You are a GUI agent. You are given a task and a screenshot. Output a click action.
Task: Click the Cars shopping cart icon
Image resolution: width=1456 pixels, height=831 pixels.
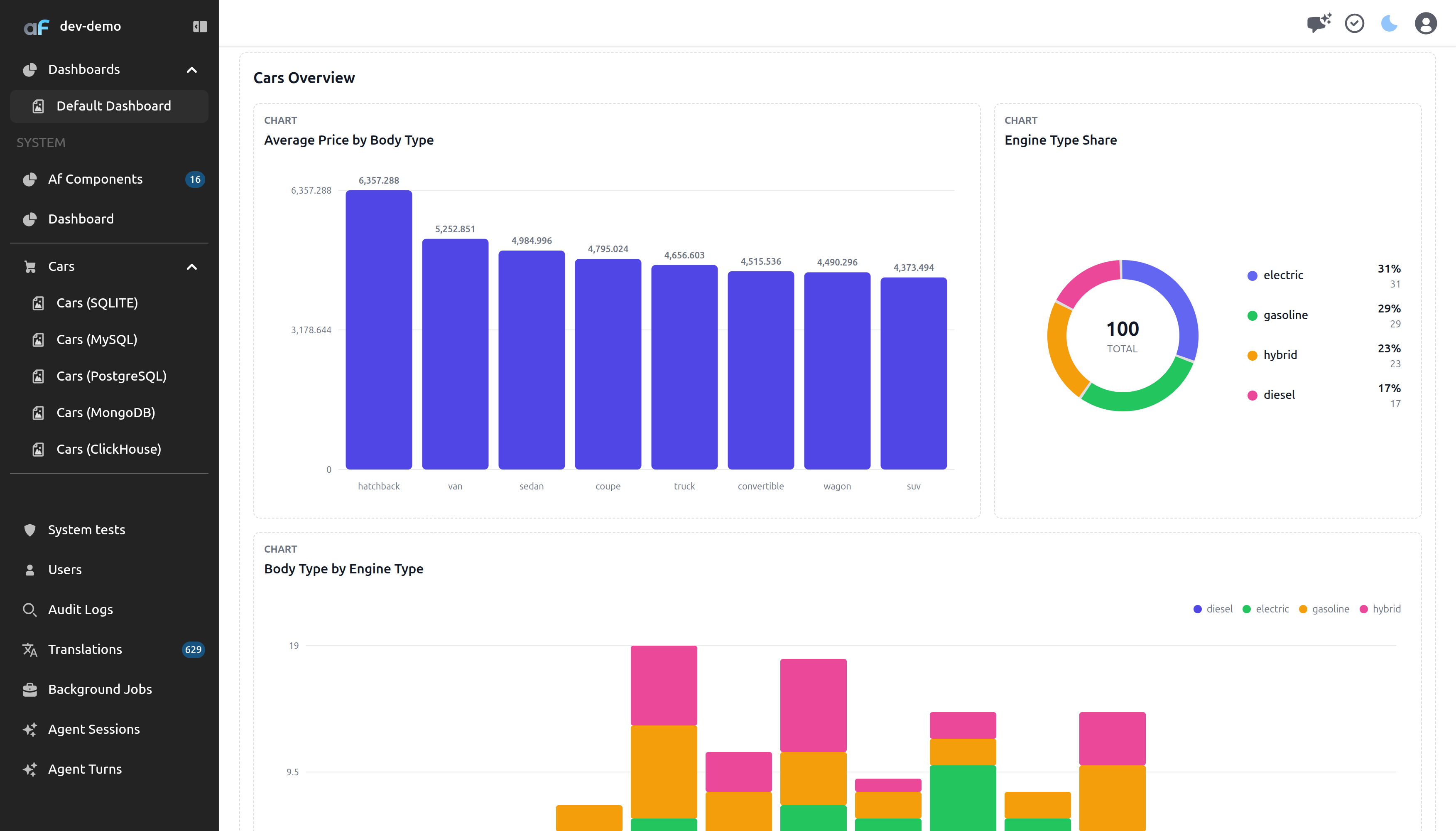29,266
